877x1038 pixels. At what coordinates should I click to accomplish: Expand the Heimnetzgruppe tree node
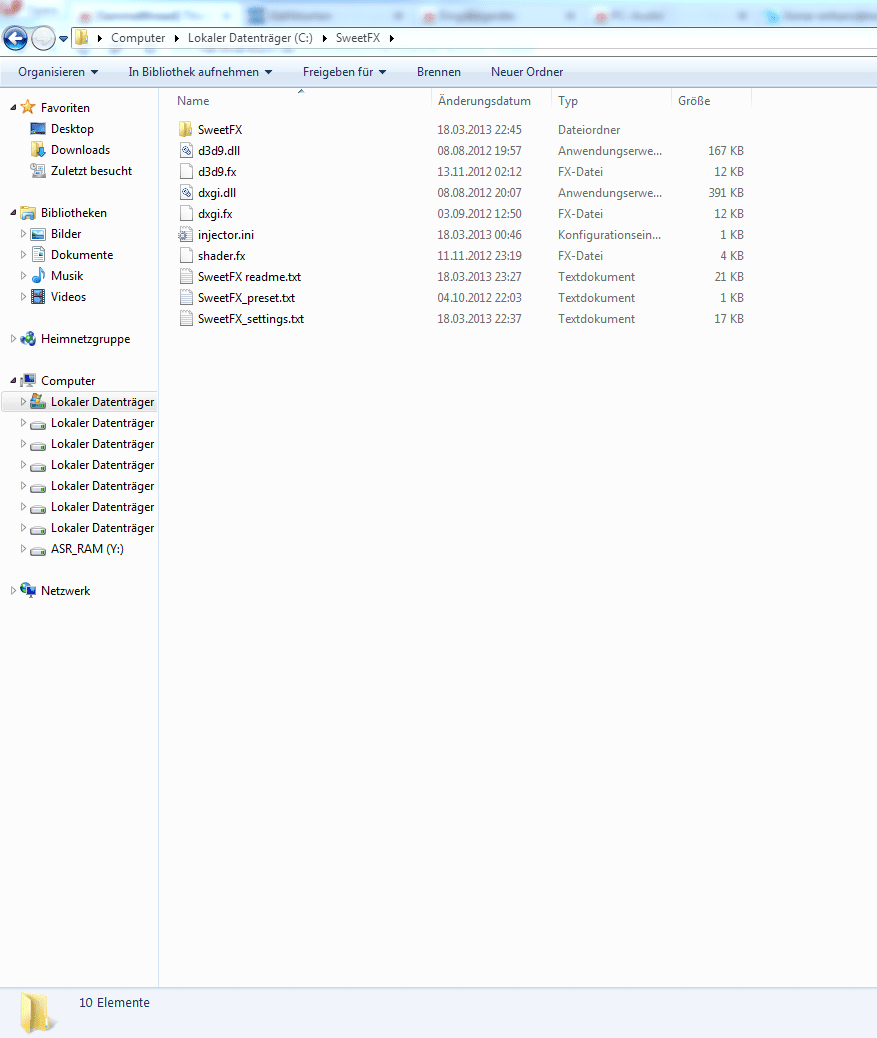[13, 339]
